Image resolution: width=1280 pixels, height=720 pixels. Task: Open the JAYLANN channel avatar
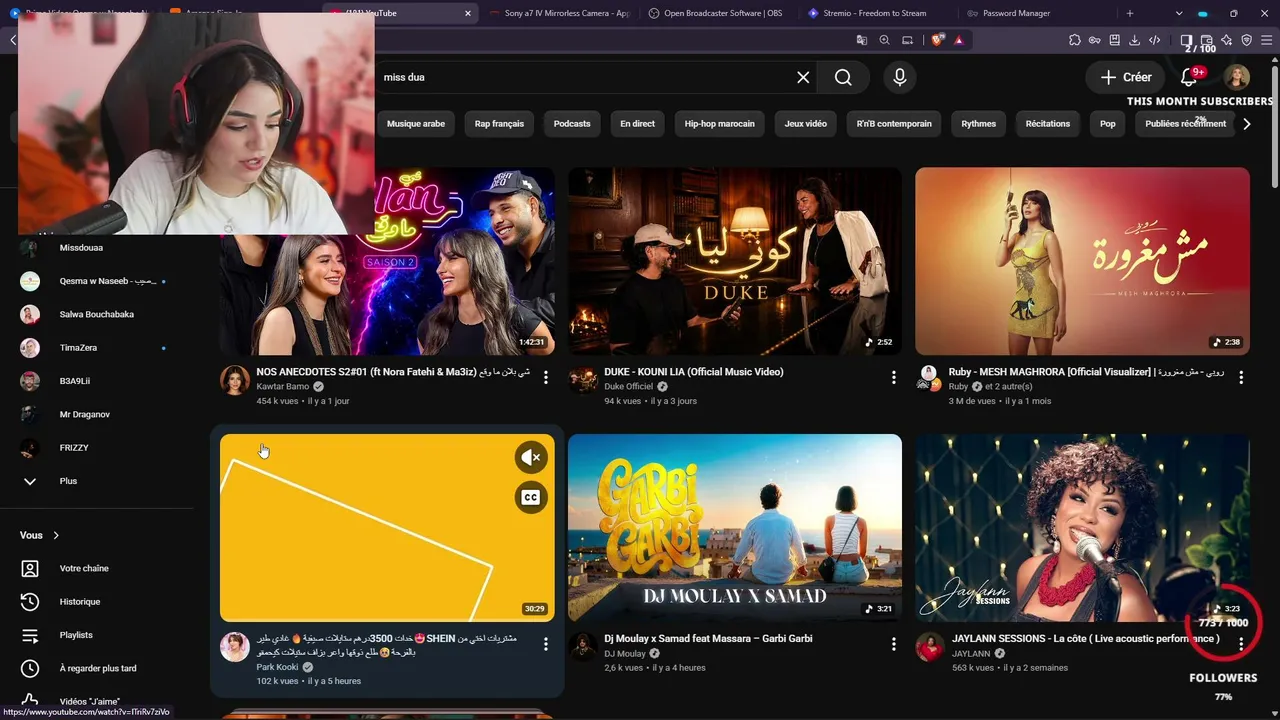click(x=930, y=646)
